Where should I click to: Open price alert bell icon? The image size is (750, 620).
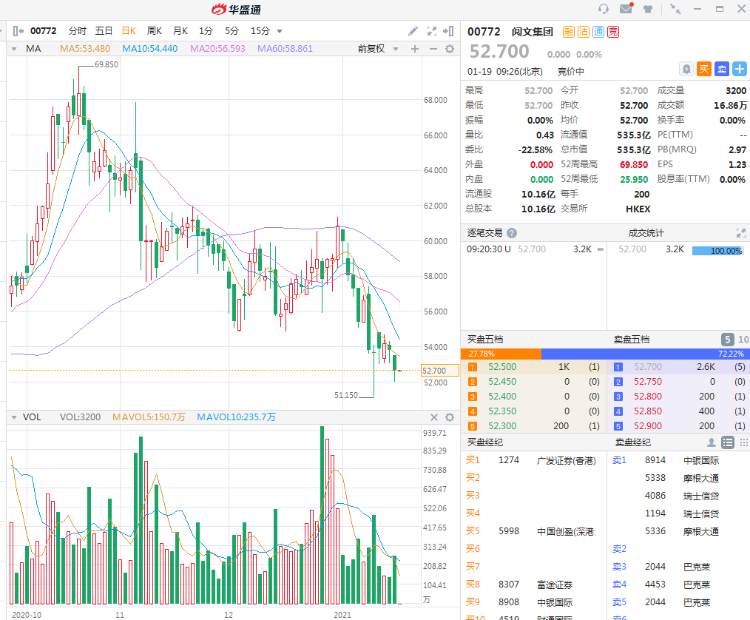(686, 69)
